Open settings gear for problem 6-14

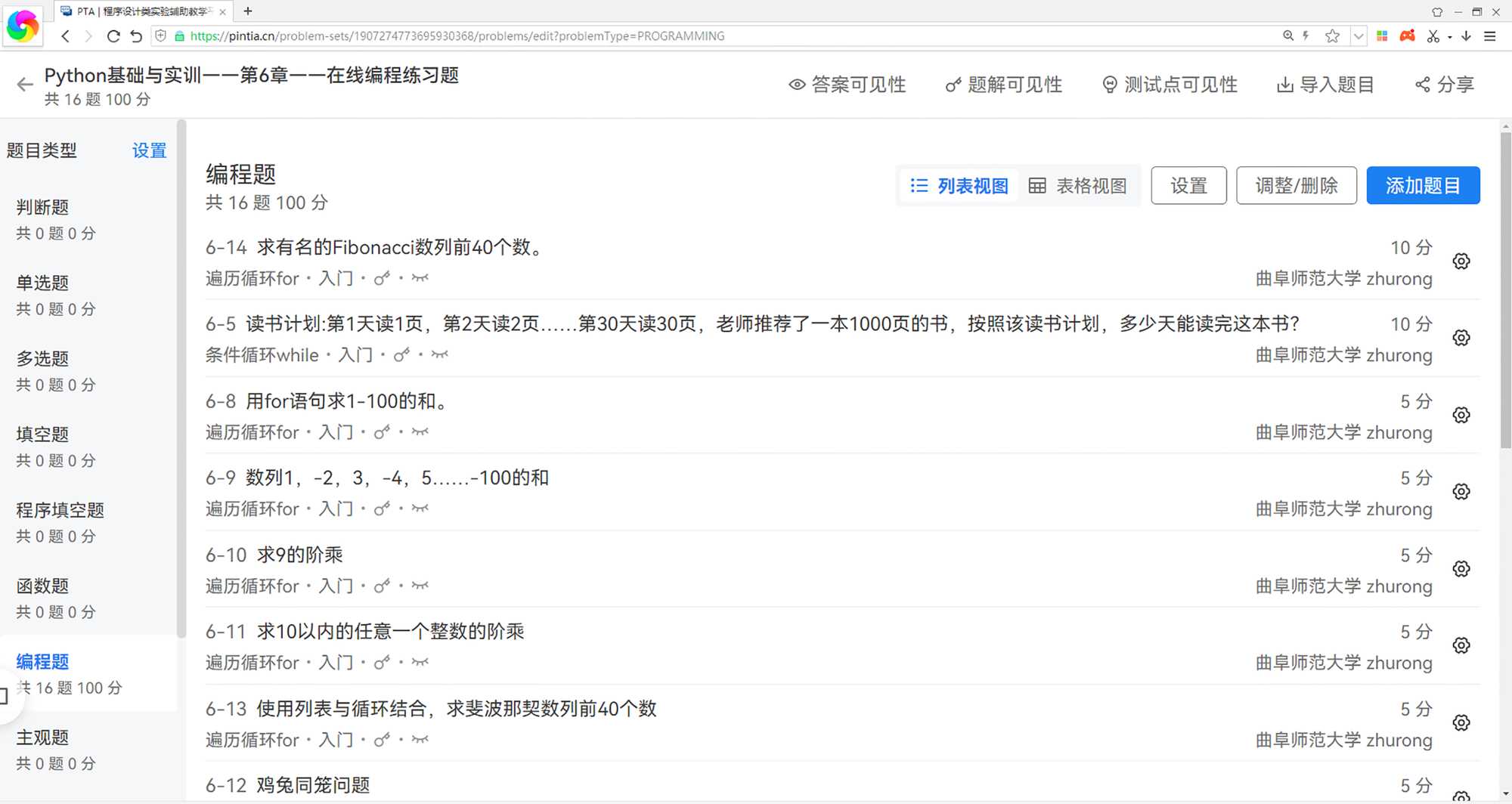point(1461,261)
